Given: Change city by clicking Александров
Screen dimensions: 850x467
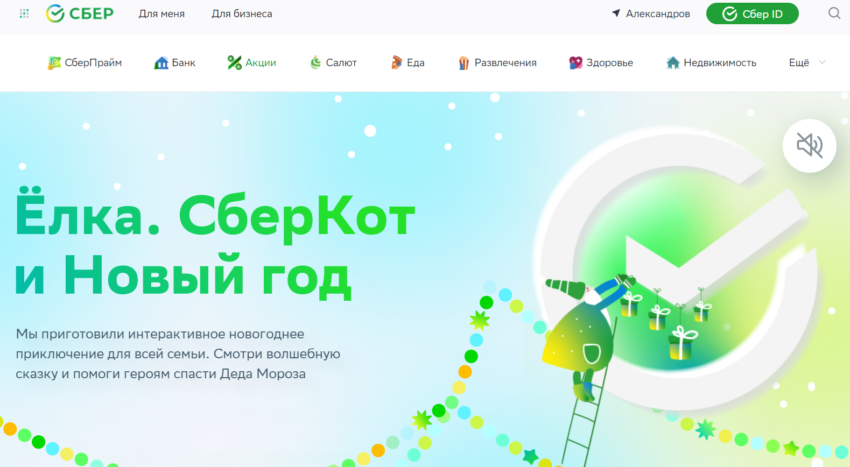Looking at the screenshot, I should coord(658,14).
